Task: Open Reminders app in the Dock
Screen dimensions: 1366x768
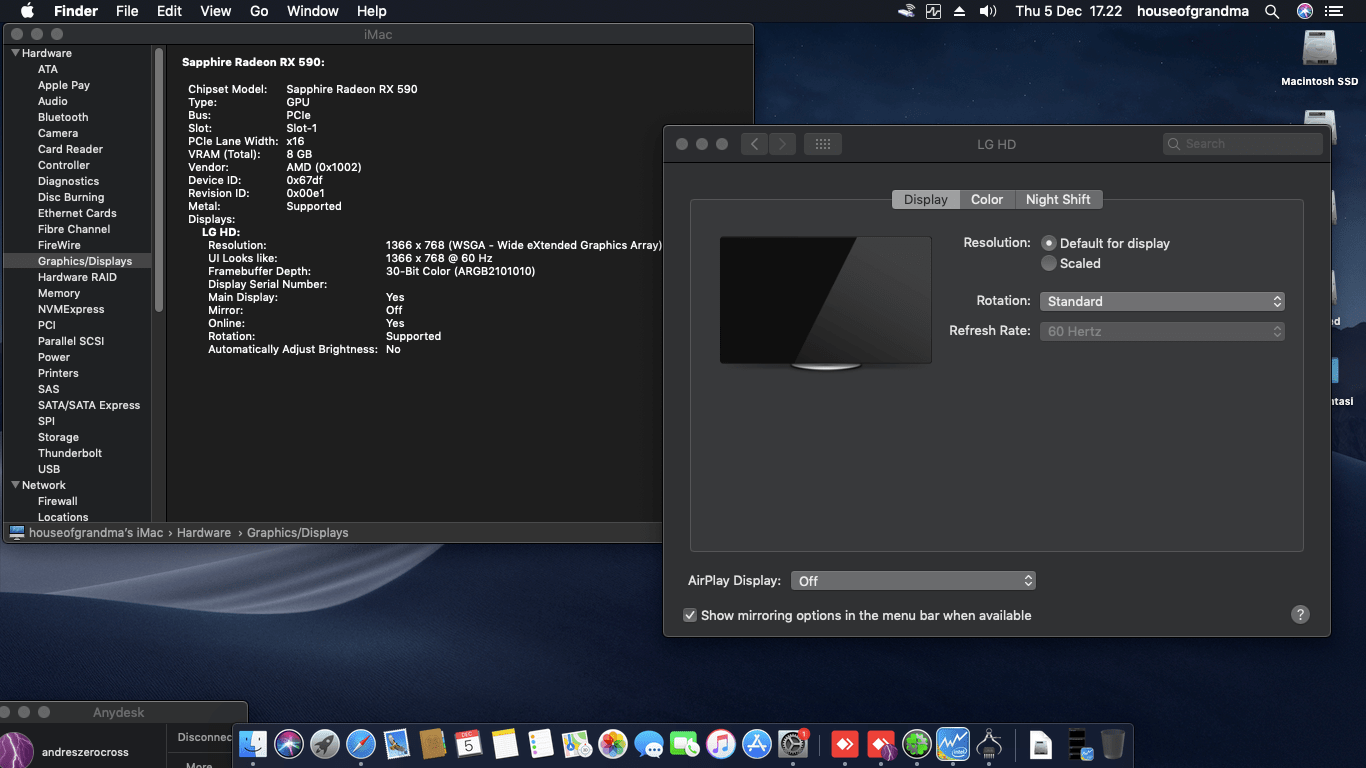Action: [540, 744]
